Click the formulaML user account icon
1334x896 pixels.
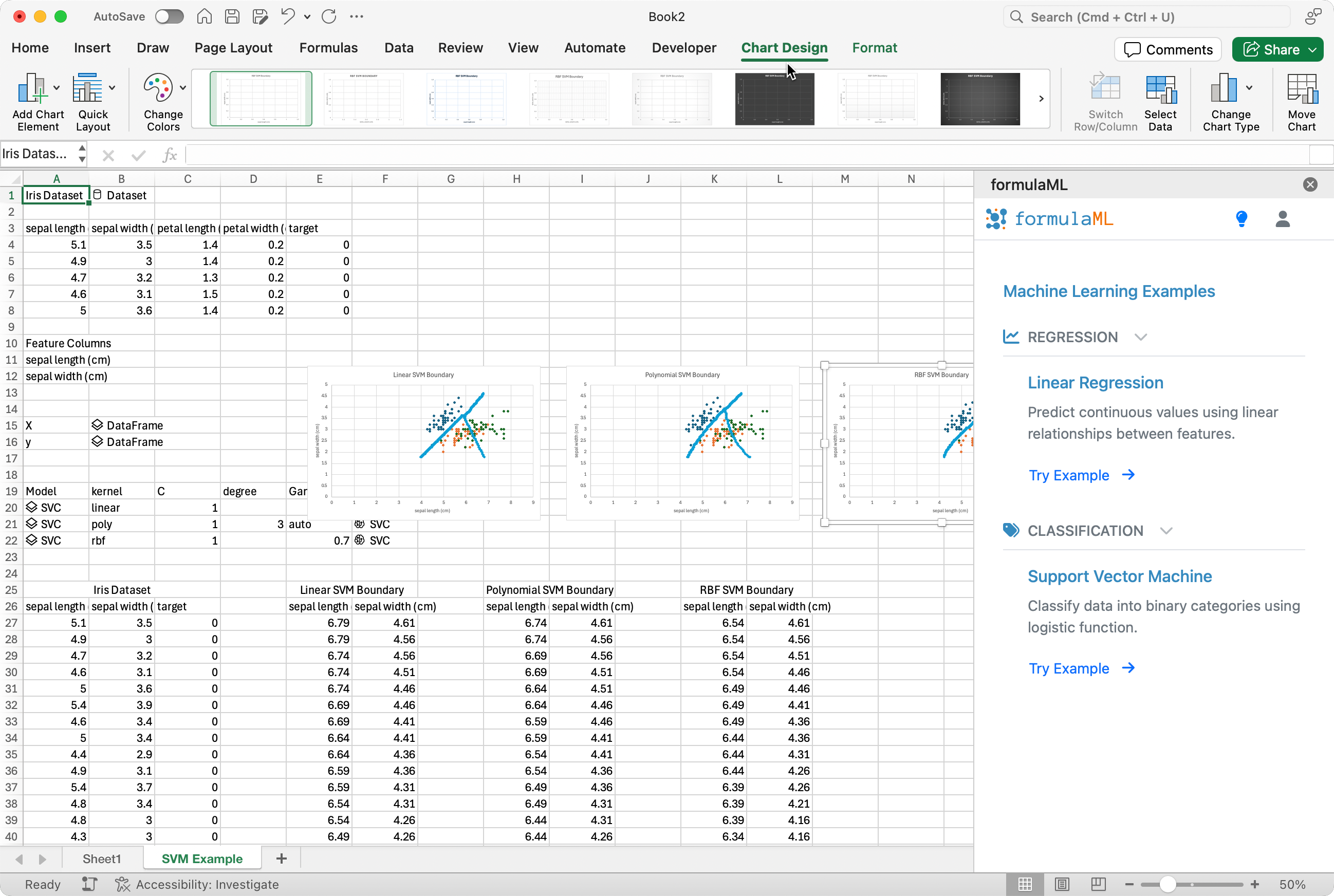click(1283, 219)
